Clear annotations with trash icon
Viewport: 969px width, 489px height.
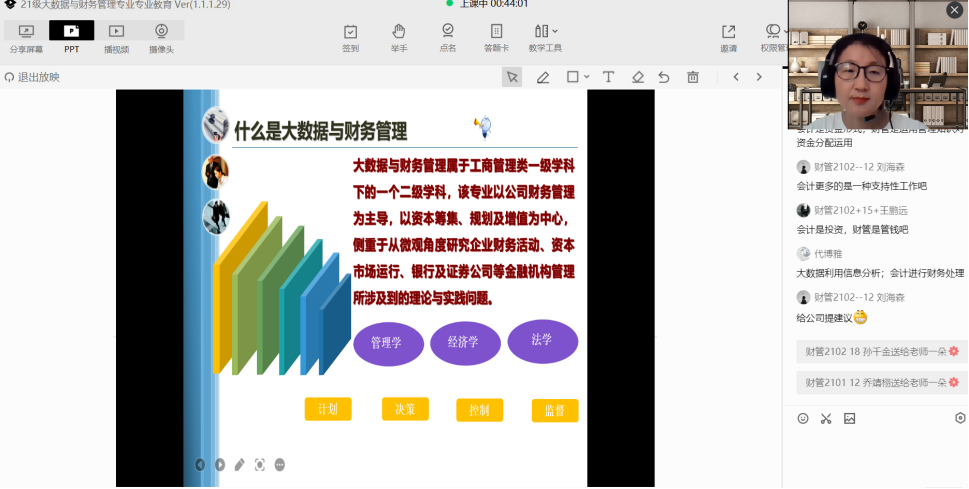pos(693,77)
